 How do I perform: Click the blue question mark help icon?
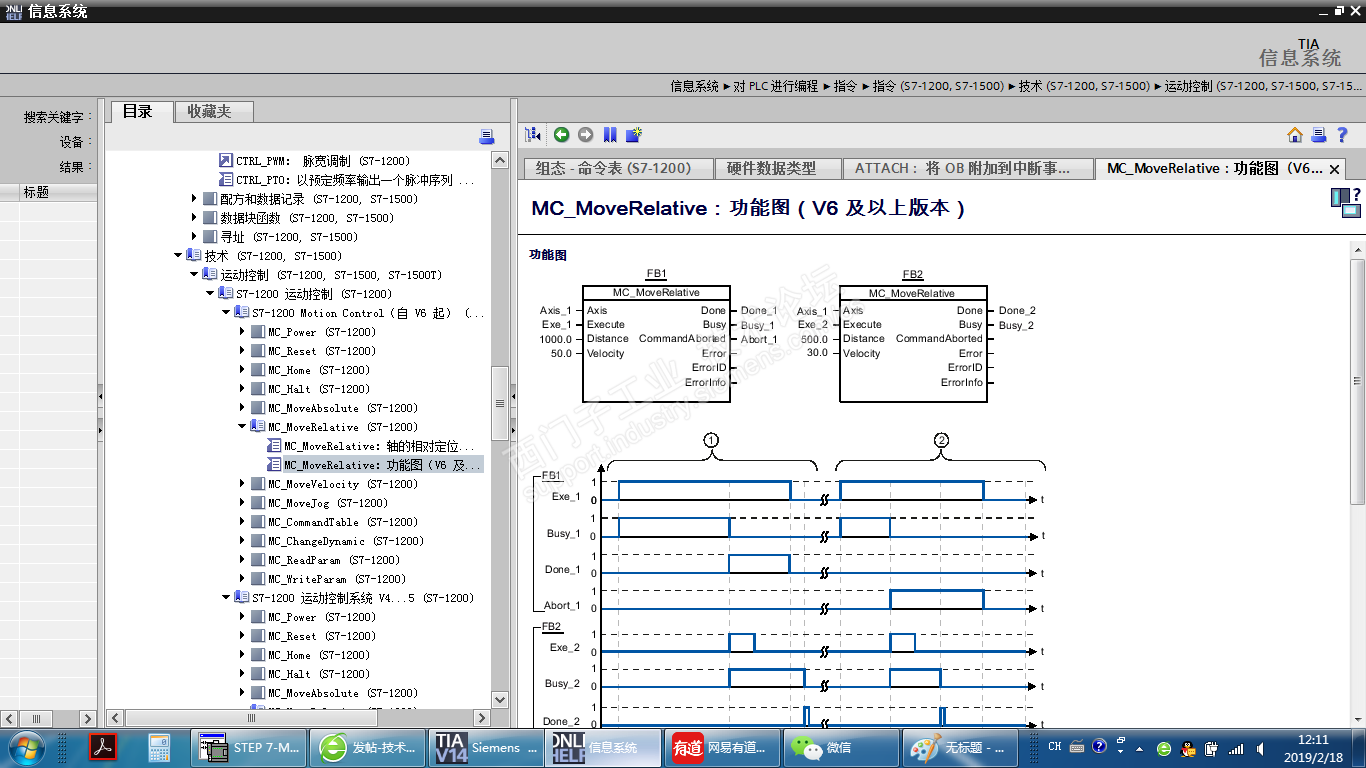1341,135
